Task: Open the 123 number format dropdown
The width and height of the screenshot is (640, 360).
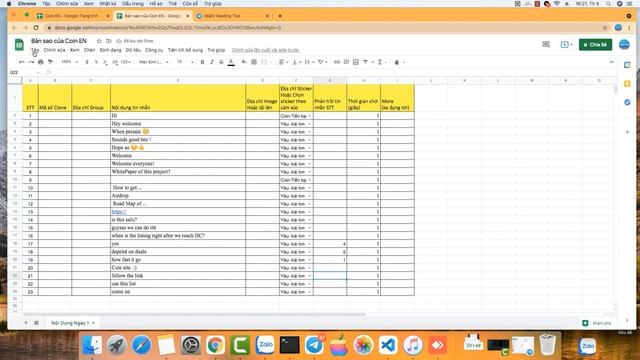Action: [126, 62]
